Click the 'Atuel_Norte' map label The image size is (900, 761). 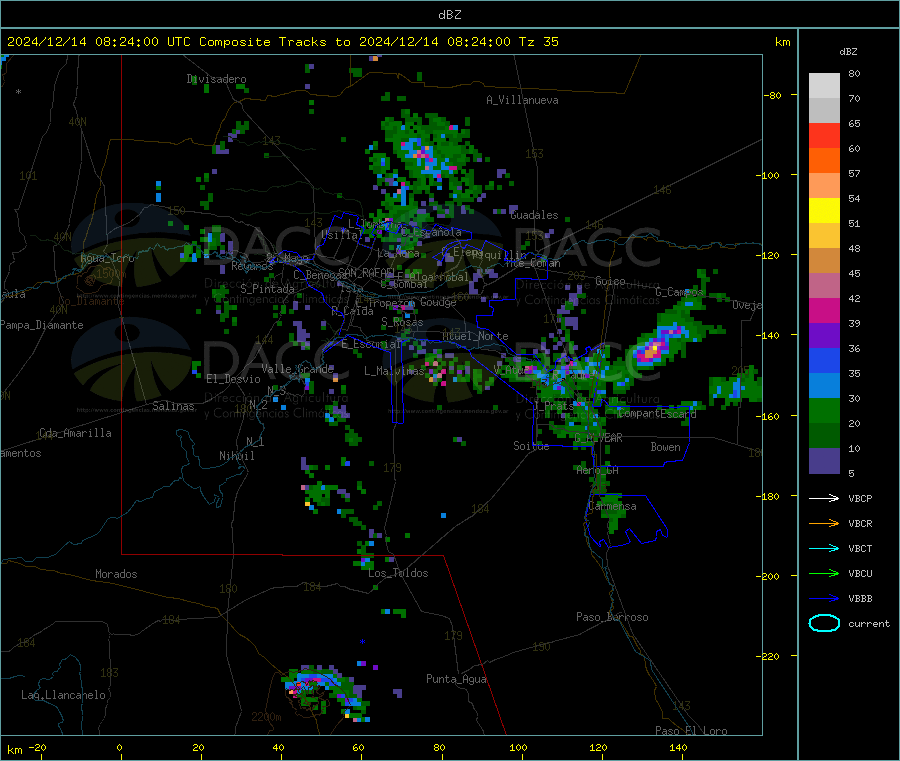(x=475, y=336)
